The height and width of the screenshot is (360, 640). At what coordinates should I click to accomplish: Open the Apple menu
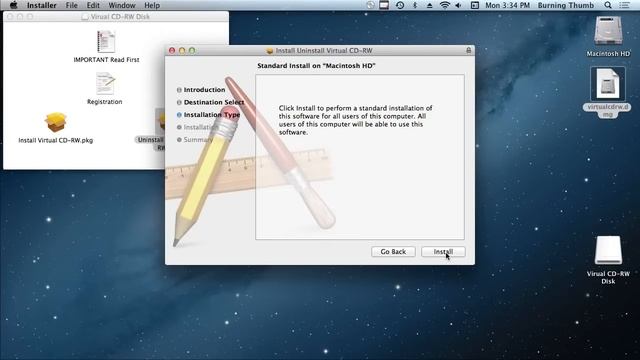tap(13, 5)
